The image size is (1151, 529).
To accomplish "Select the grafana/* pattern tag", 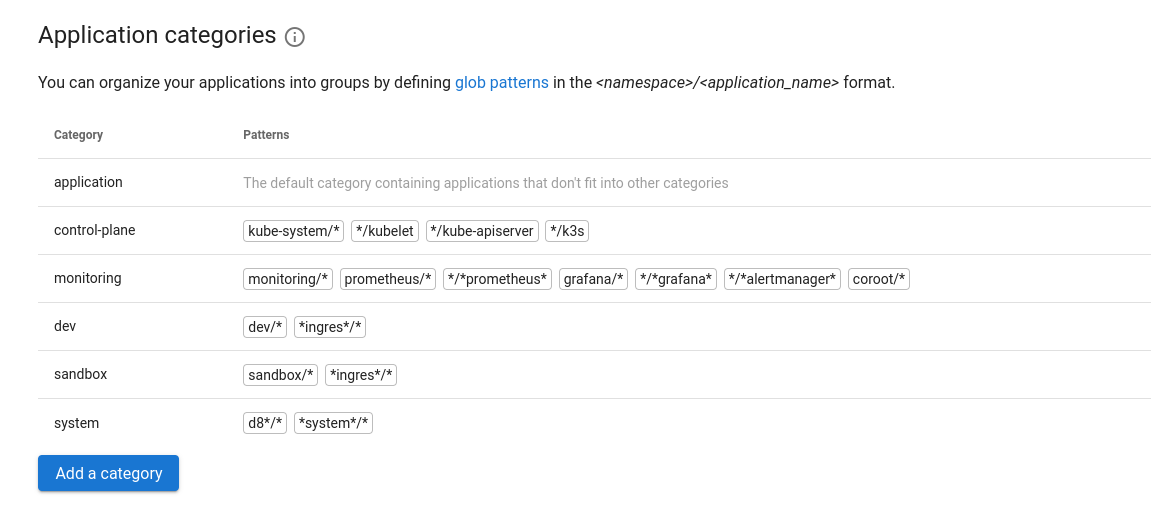I will [593, 279].
